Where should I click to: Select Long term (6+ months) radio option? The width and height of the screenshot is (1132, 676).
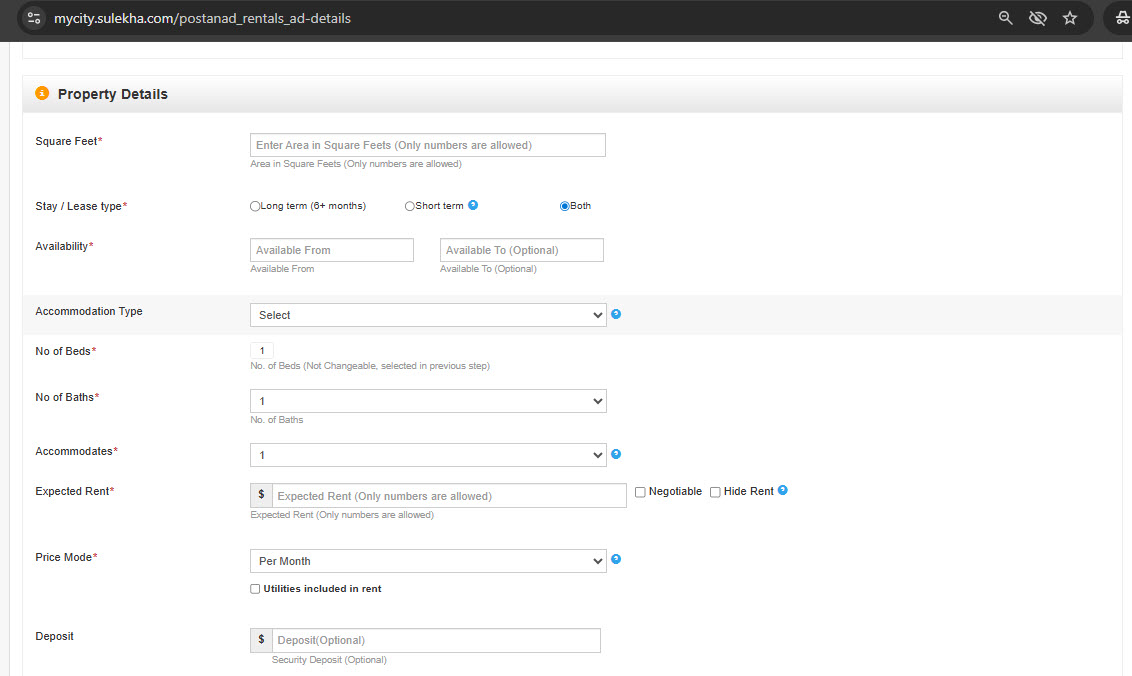click(256, 206)
